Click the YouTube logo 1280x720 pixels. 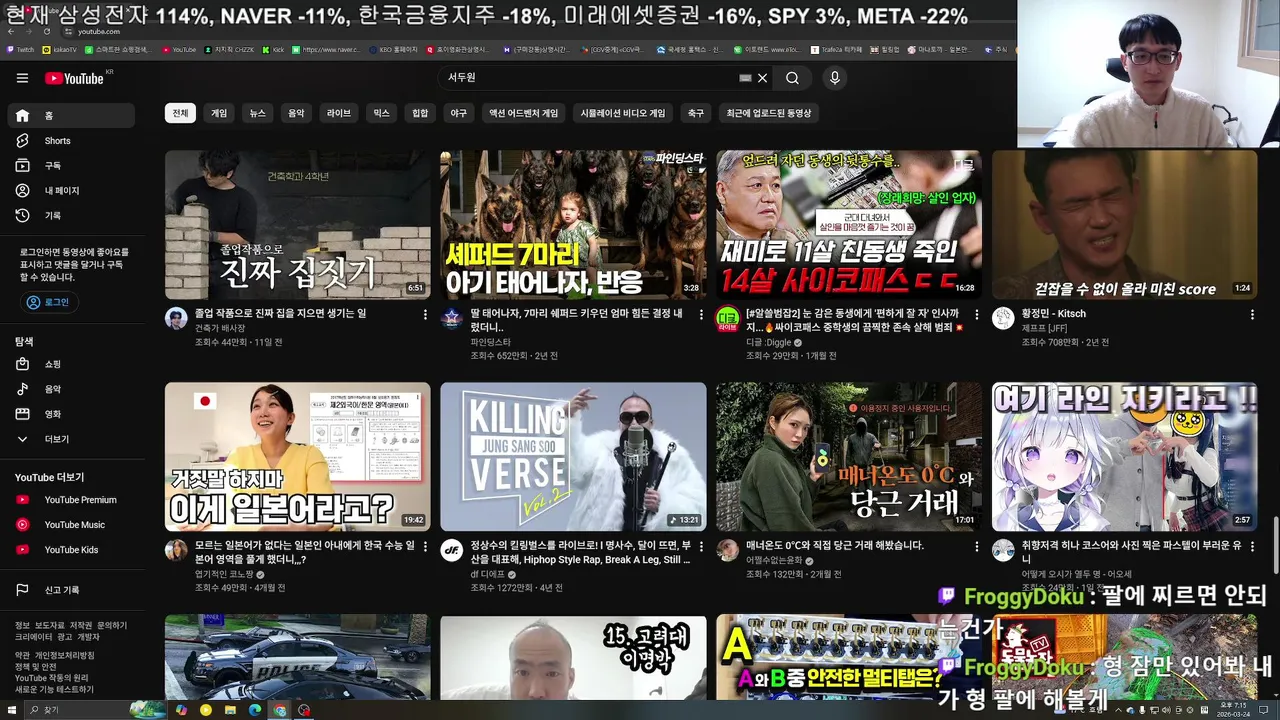(76, 78)
